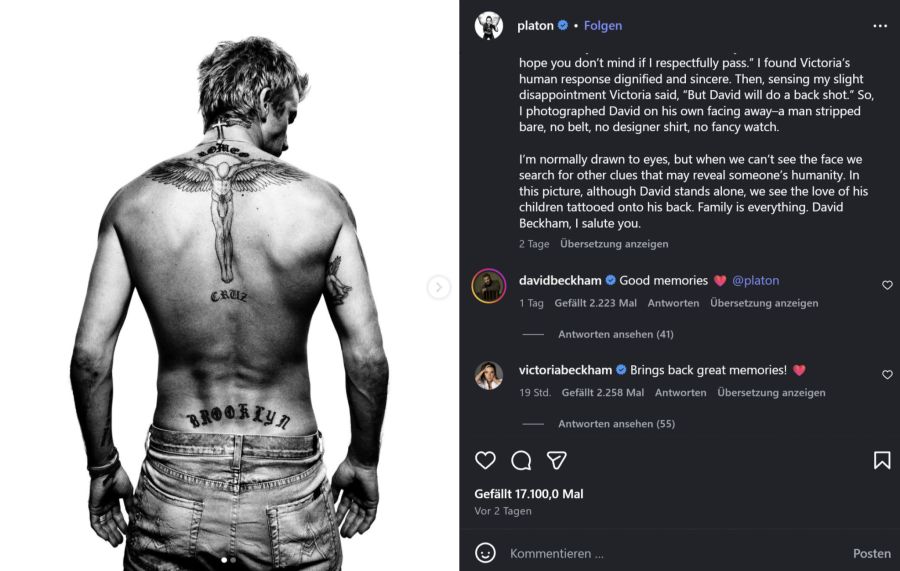Go to next photo with carousel arrow
Screen dimensions: 900x571
[x=438, y=287]
